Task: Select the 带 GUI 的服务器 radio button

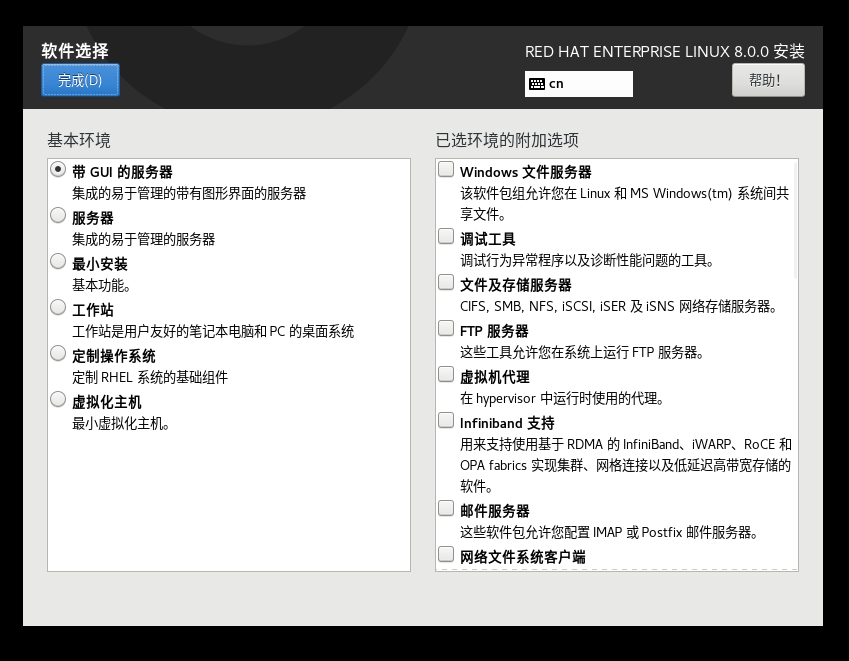Action: (x=58, y=170)
